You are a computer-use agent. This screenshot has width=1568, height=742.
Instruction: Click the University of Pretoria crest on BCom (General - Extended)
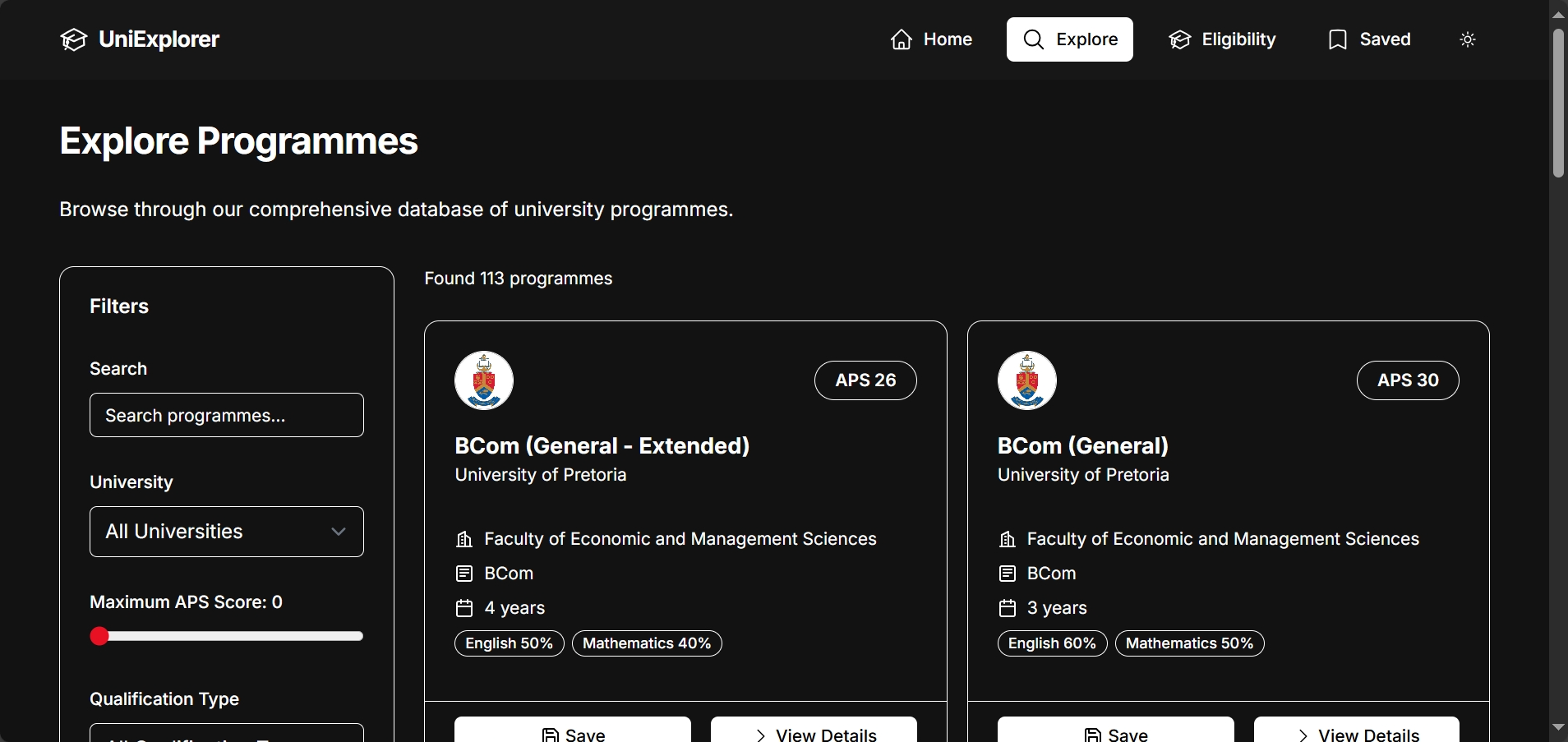click(x=484, y=380)
